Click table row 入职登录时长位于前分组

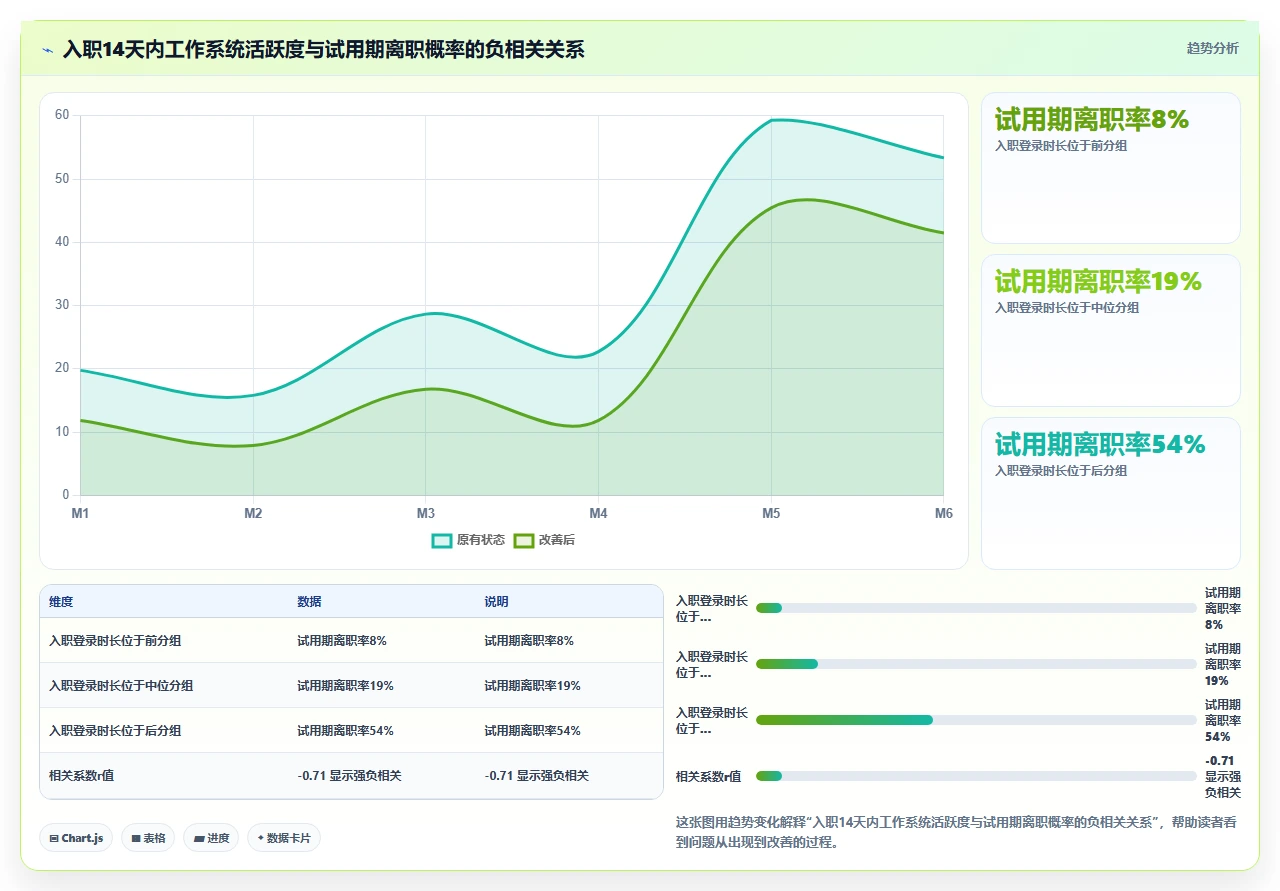click(x=351, y=640)
